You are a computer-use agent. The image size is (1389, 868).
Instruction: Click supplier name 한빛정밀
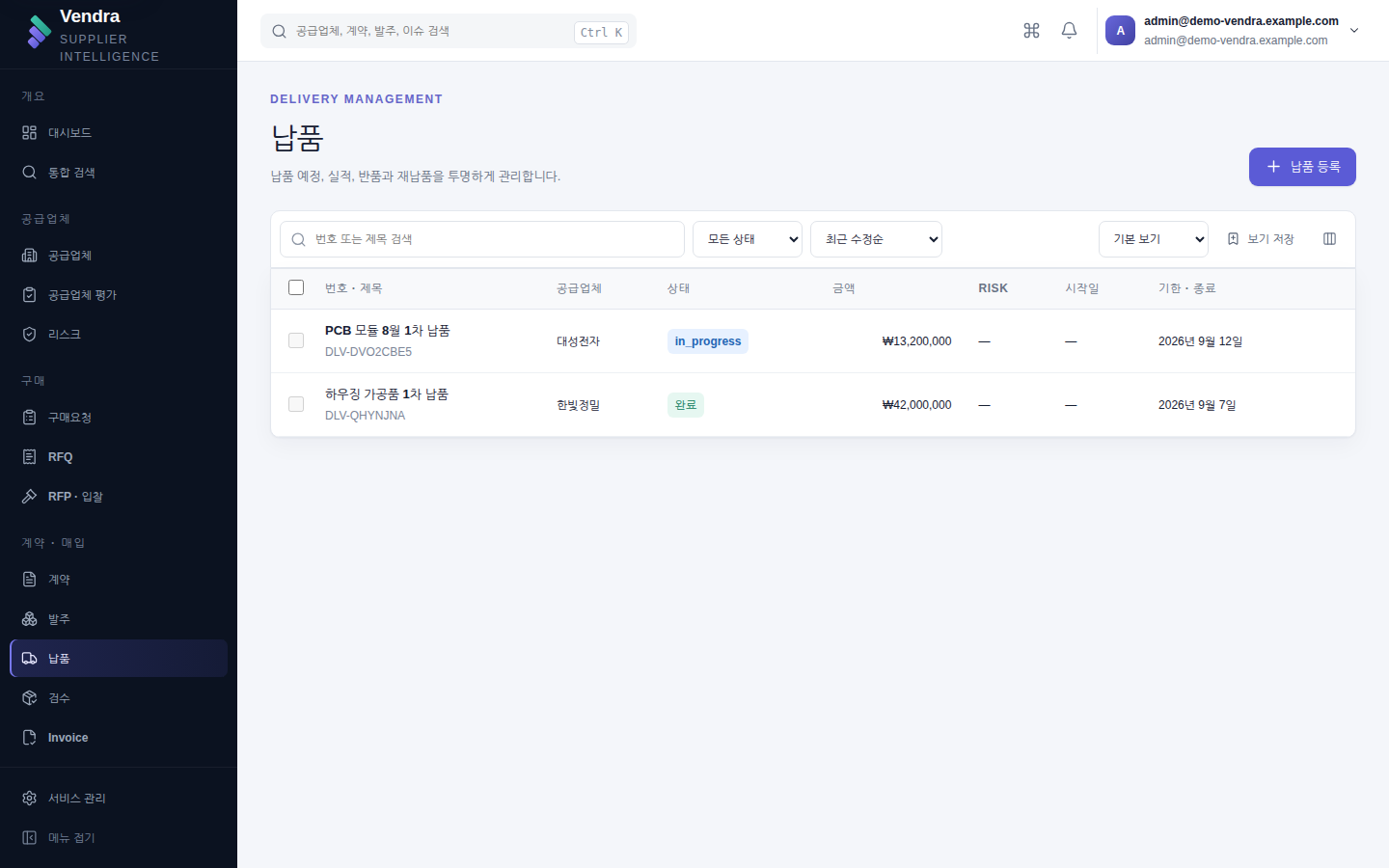(578, 405)
